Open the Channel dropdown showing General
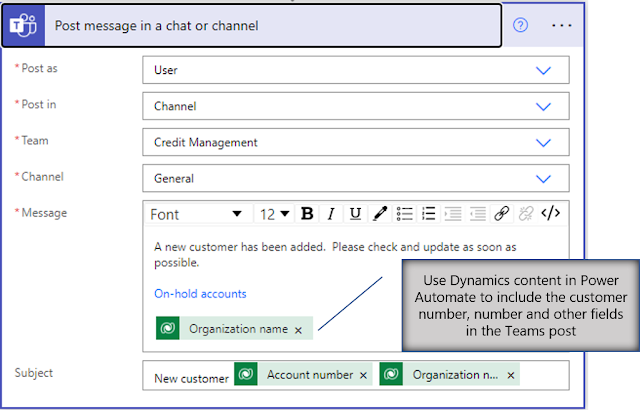The width and height of the screenshot is (640, 410). click(x=544, y=179)
